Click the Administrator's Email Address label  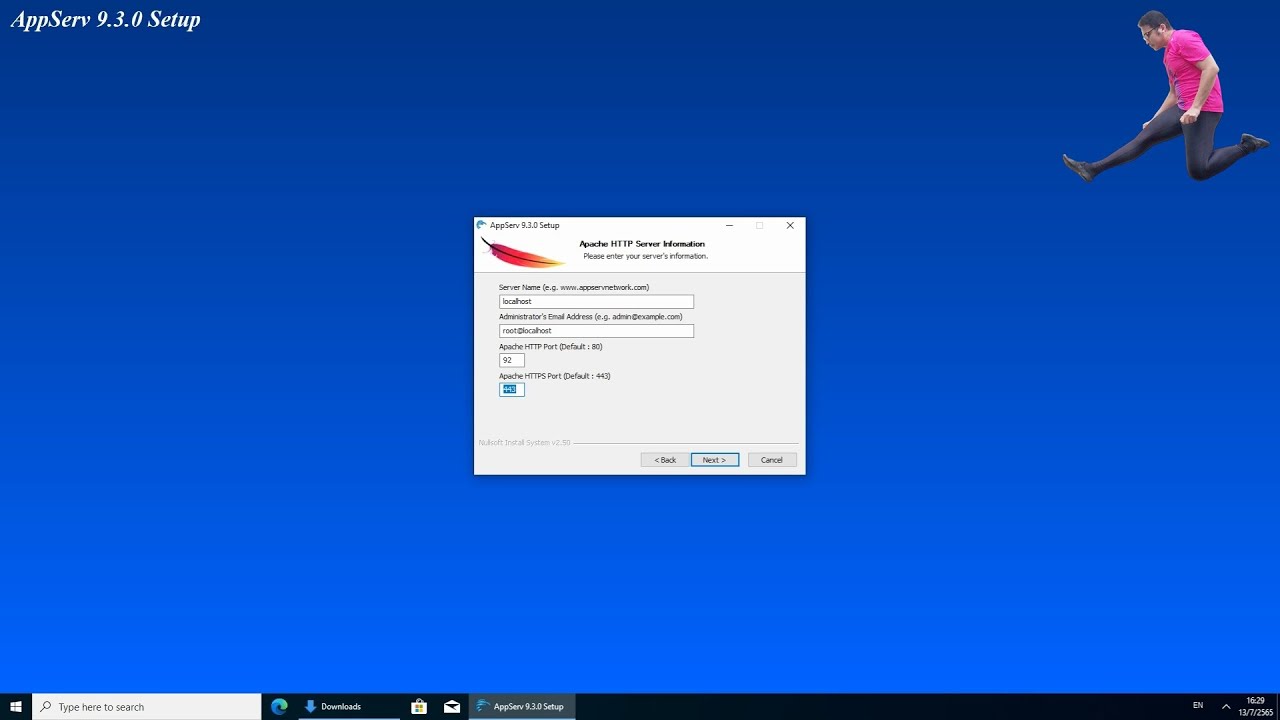591,317
